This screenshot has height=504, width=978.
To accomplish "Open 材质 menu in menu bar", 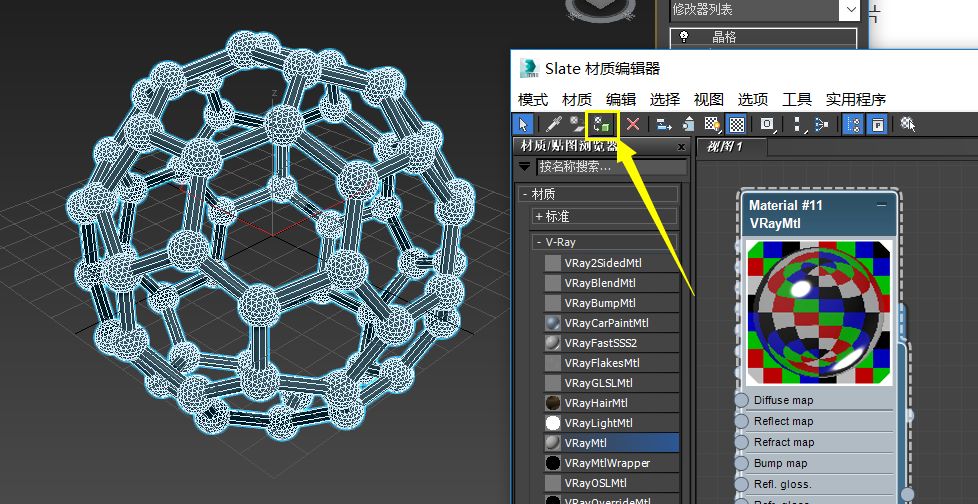I will [577, 99].
